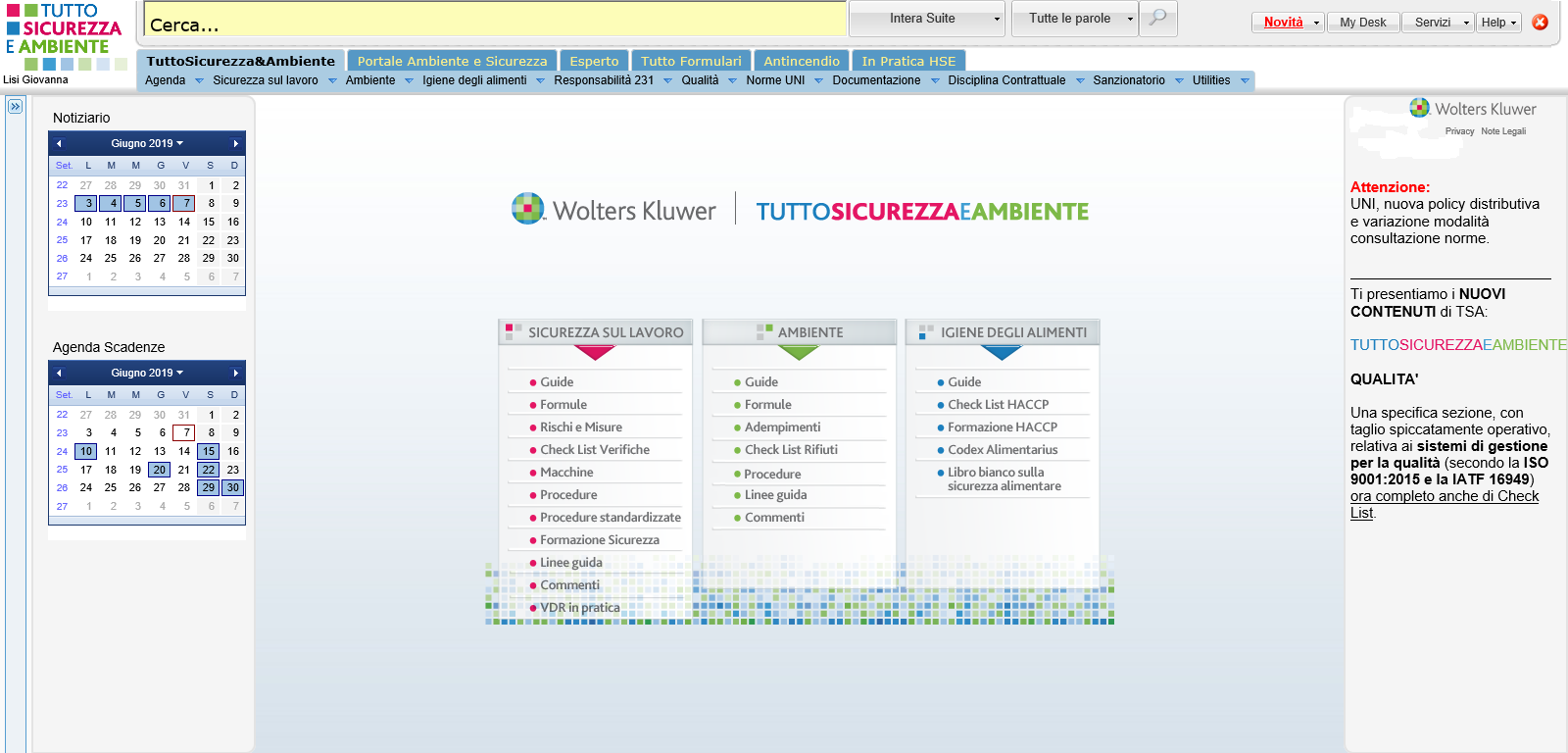Switch to In Pratica HSE tab

(908, 61)
